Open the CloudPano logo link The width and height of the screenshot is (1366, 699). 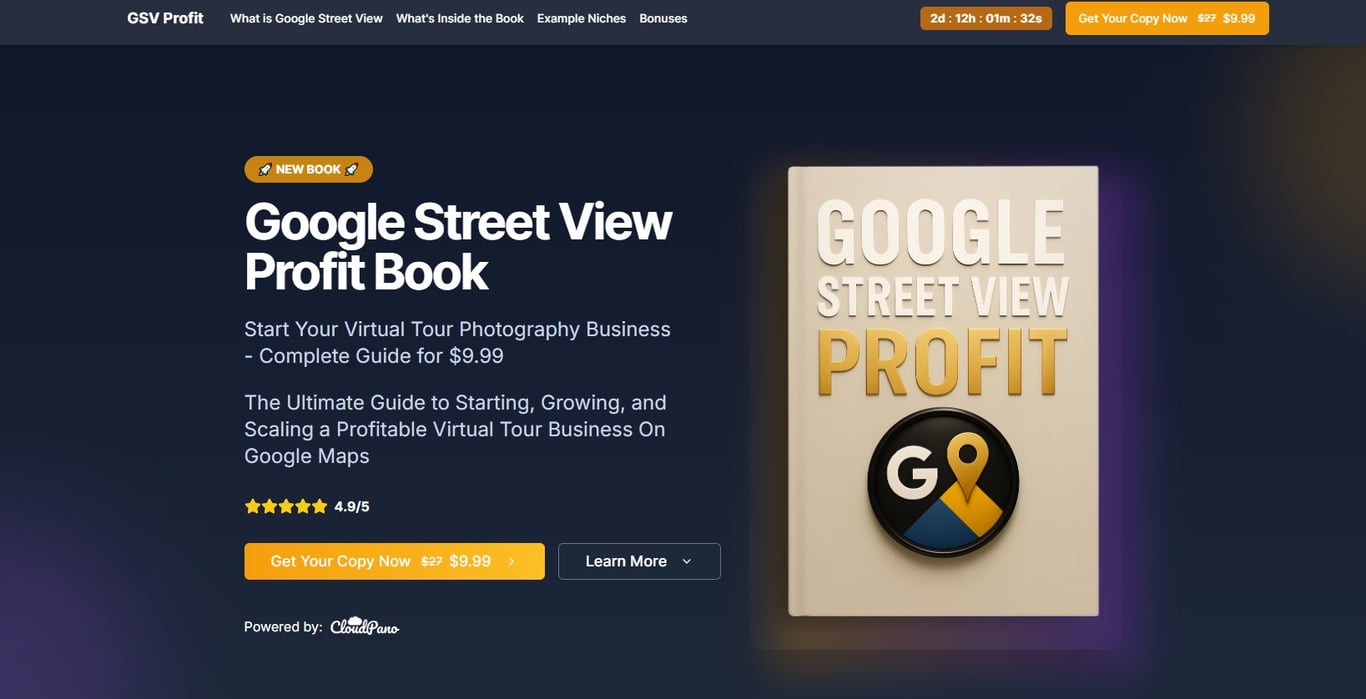click(365, 626)
